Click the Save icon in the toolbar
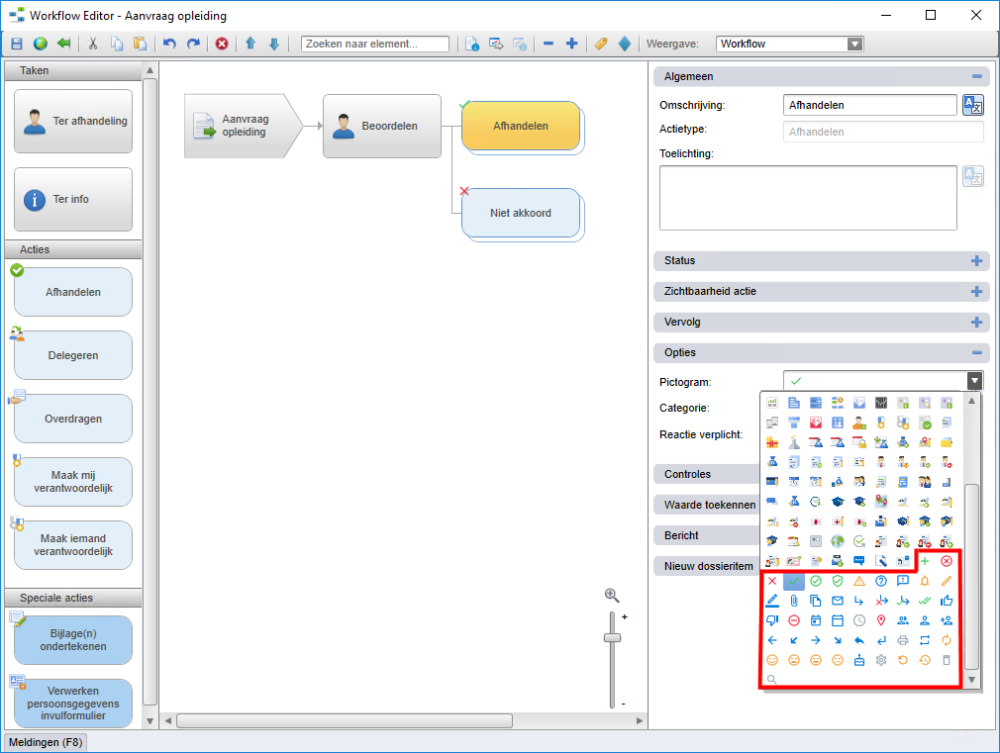The height and width of the screenshot is (753, 1000). [x=16, y=44]
